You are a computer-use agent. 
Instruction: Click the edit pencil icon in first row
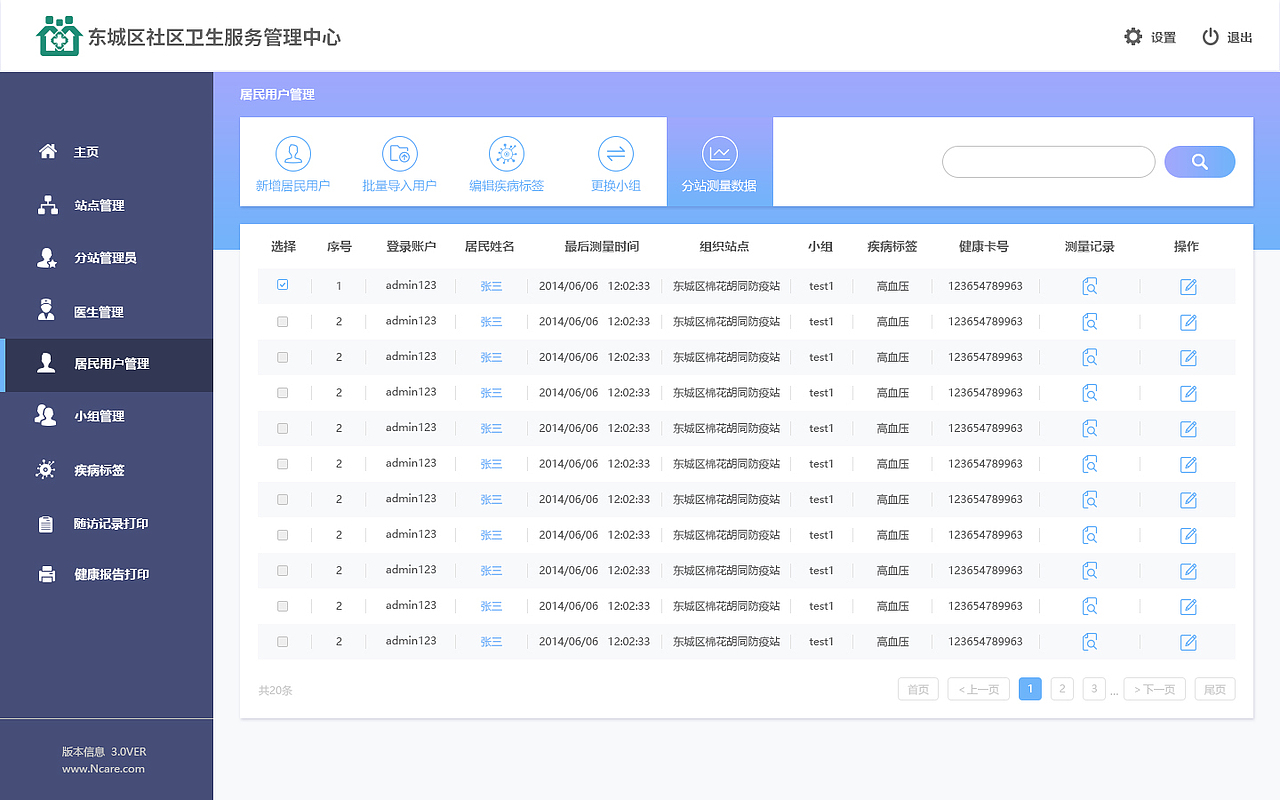[x=1187, y=286]
